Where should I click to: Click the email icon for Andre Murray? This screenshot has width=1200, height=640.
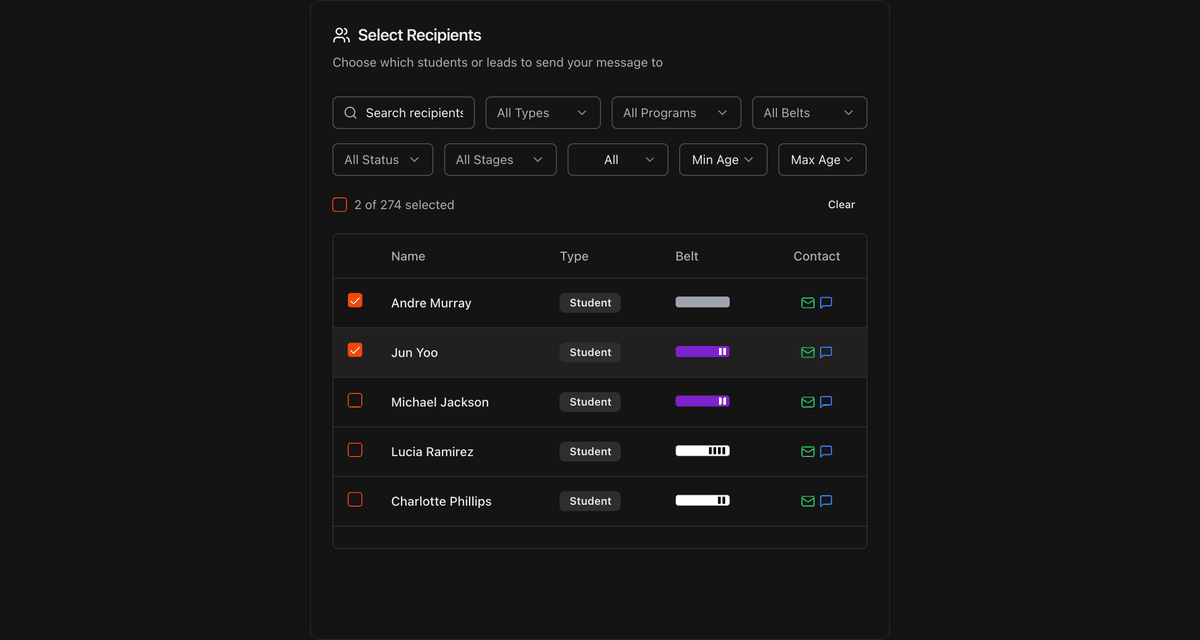pos(808,303)
